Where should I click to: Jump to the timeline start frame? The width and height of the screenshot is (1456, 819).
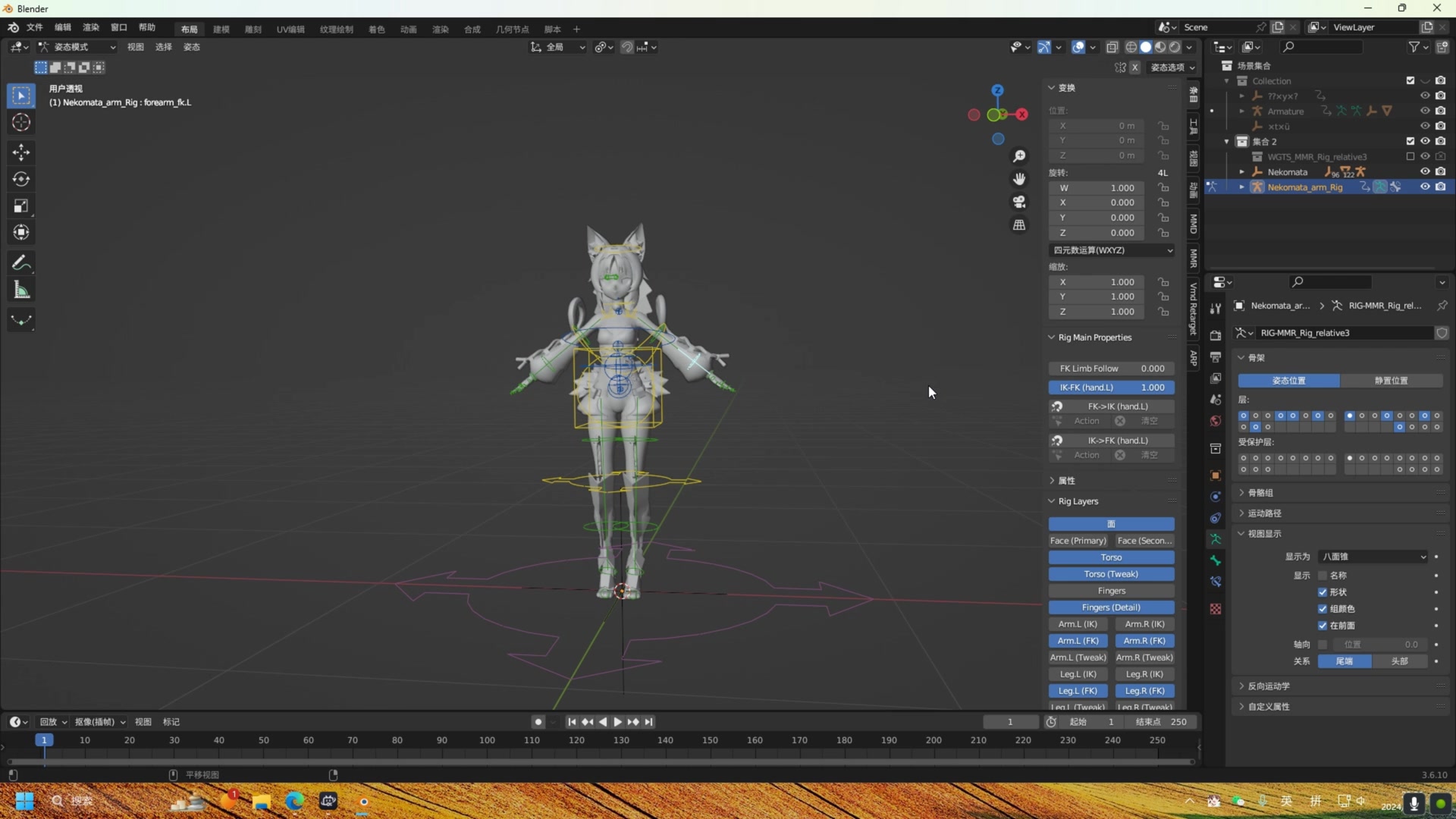tap(572, 722)
